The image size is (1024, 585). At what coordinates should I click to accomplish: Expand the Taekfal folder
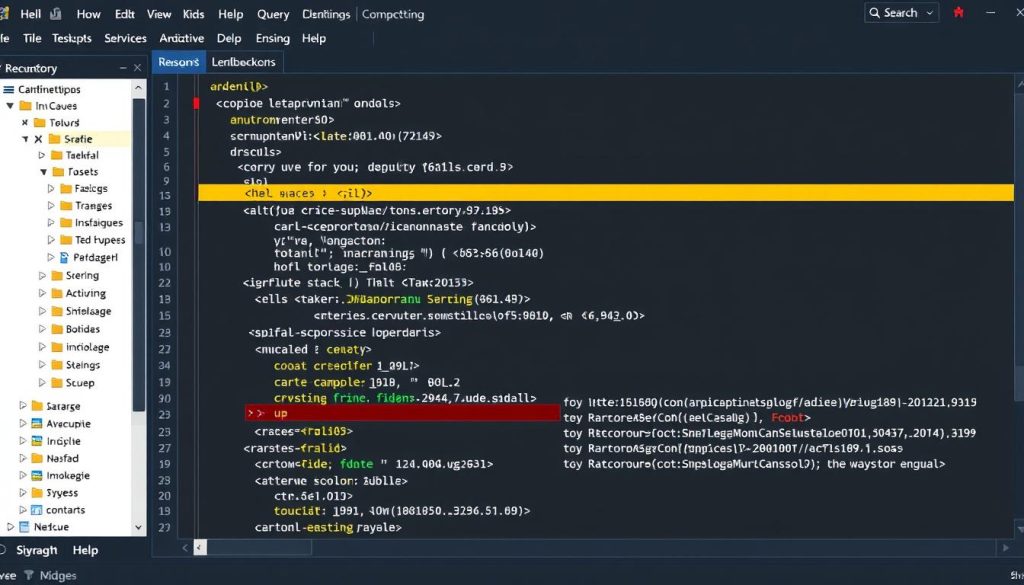pos(42,155)
